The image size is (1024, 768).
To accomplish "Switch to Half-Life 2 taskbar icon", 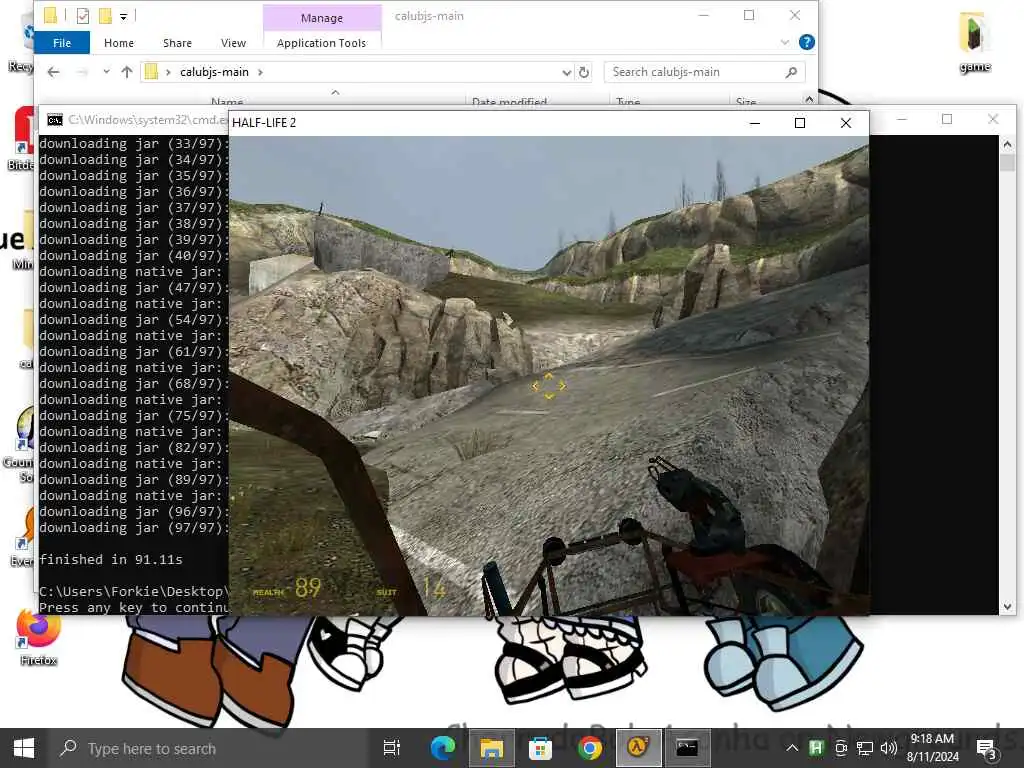I will click(638, 748).
